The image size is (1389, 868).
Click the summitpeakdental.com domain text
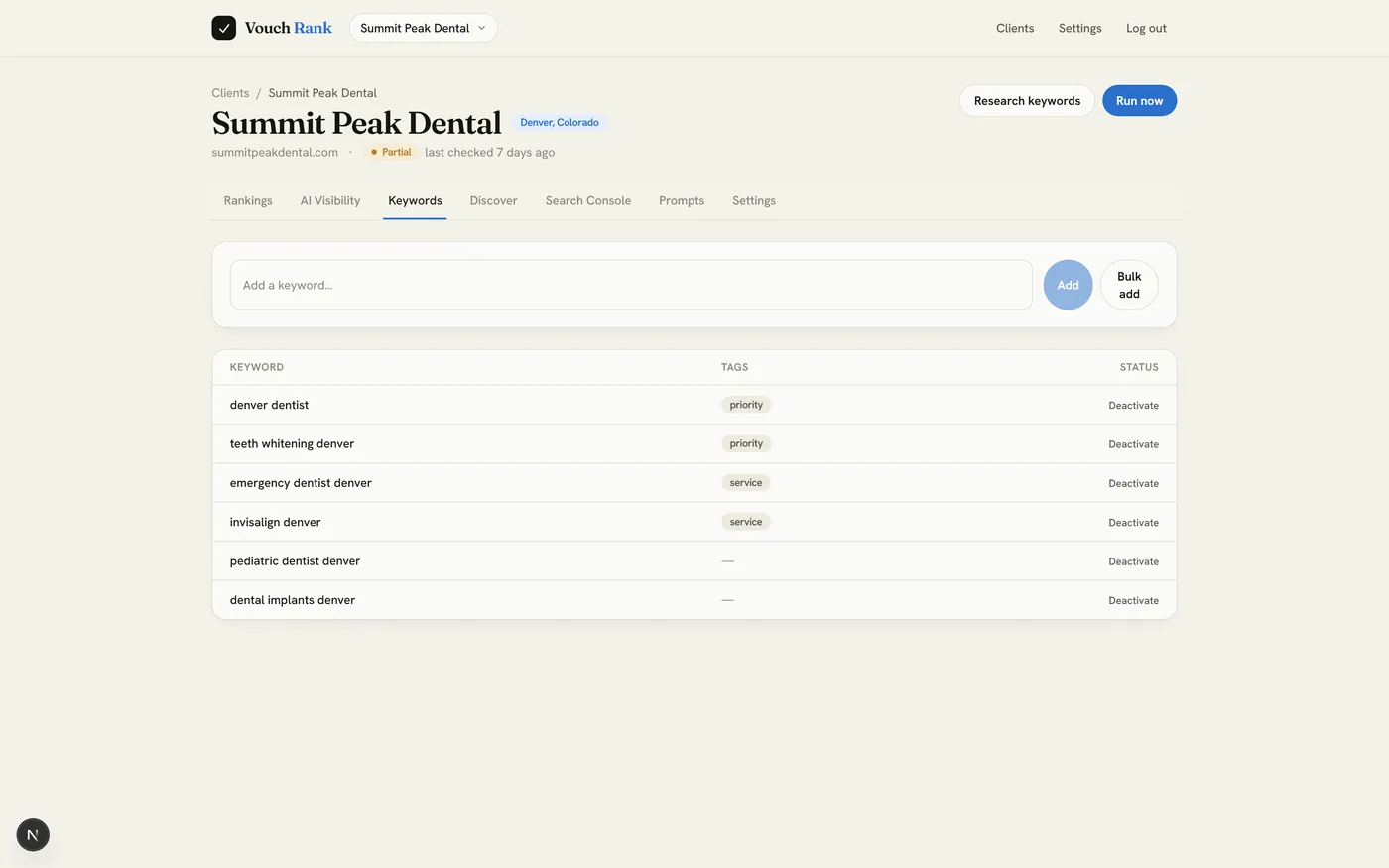coord(275,152)
